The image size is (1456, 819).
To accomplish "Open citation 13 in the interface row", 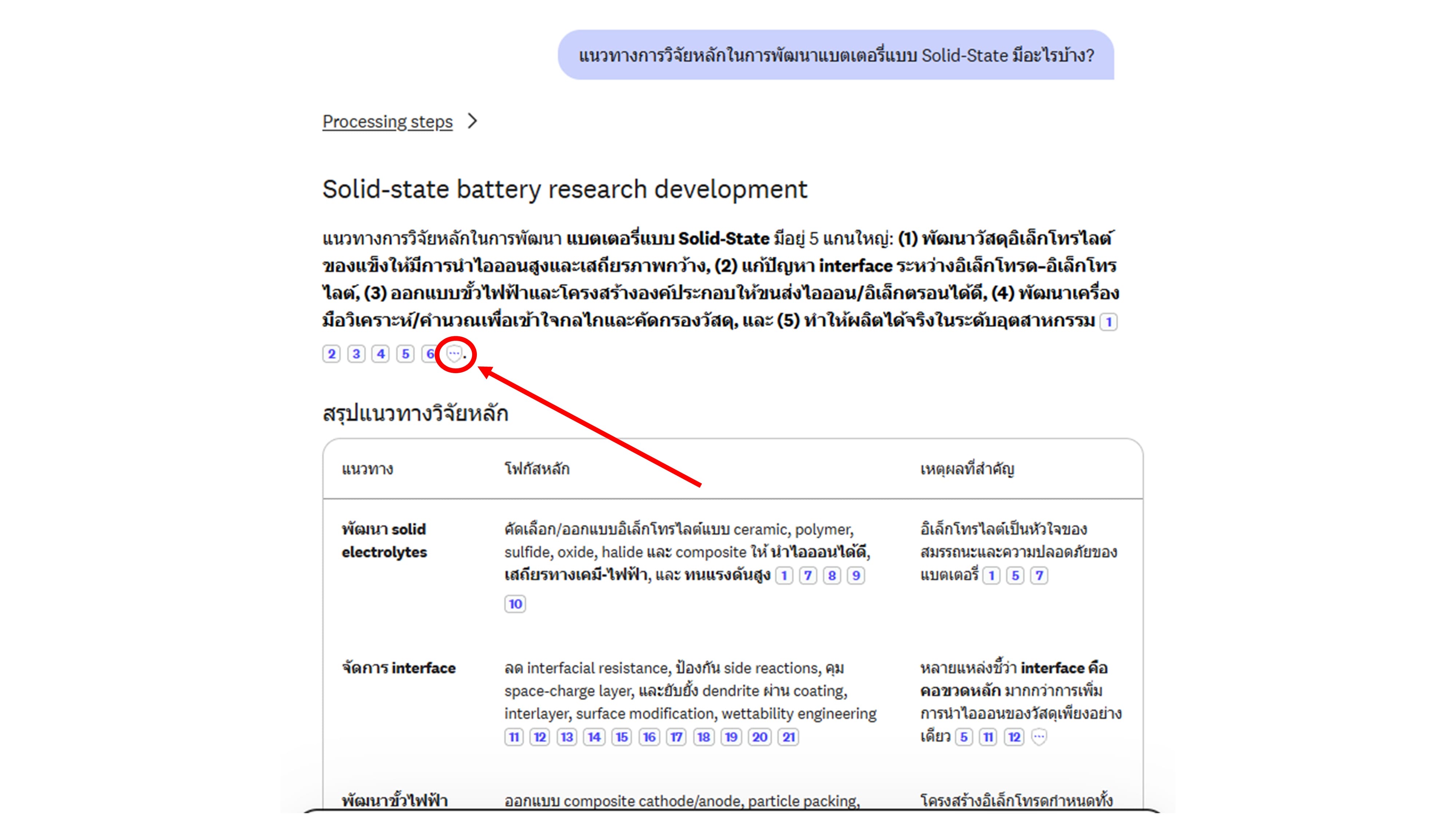I will 566,737.
